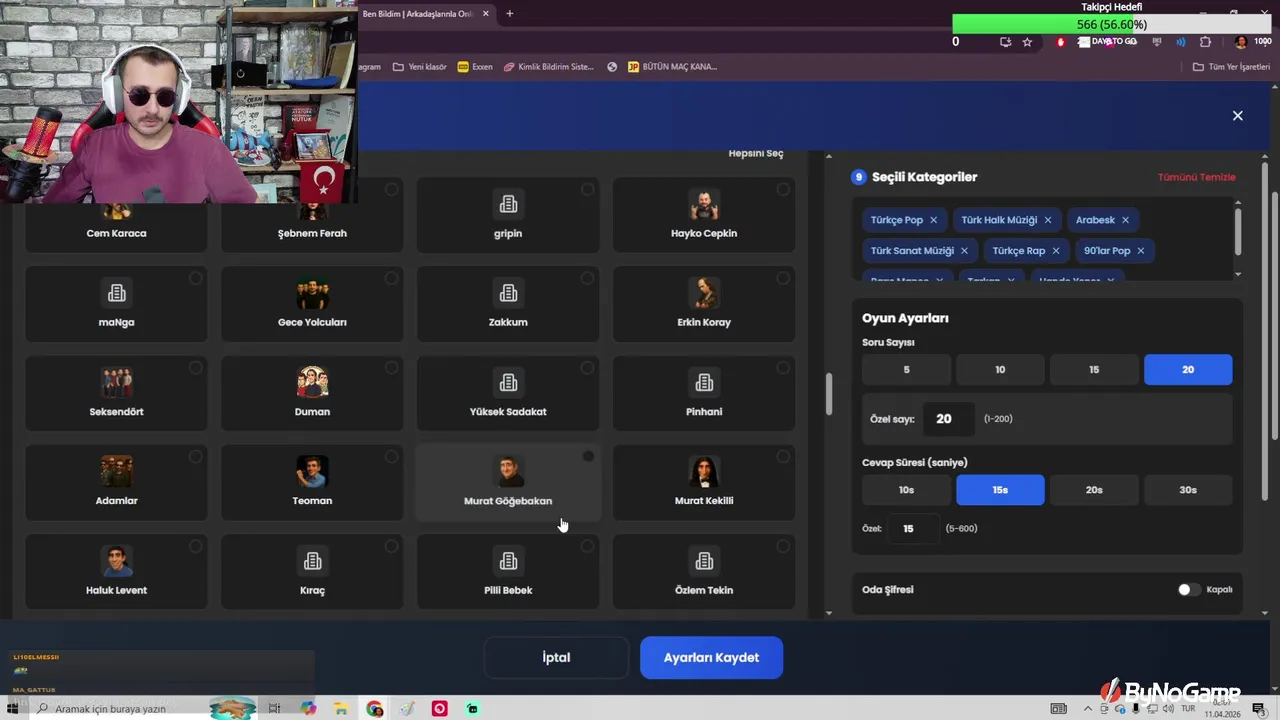Click the custom answer time field
This screenshot has height=720, width=1280.
[x=914, y=528]
